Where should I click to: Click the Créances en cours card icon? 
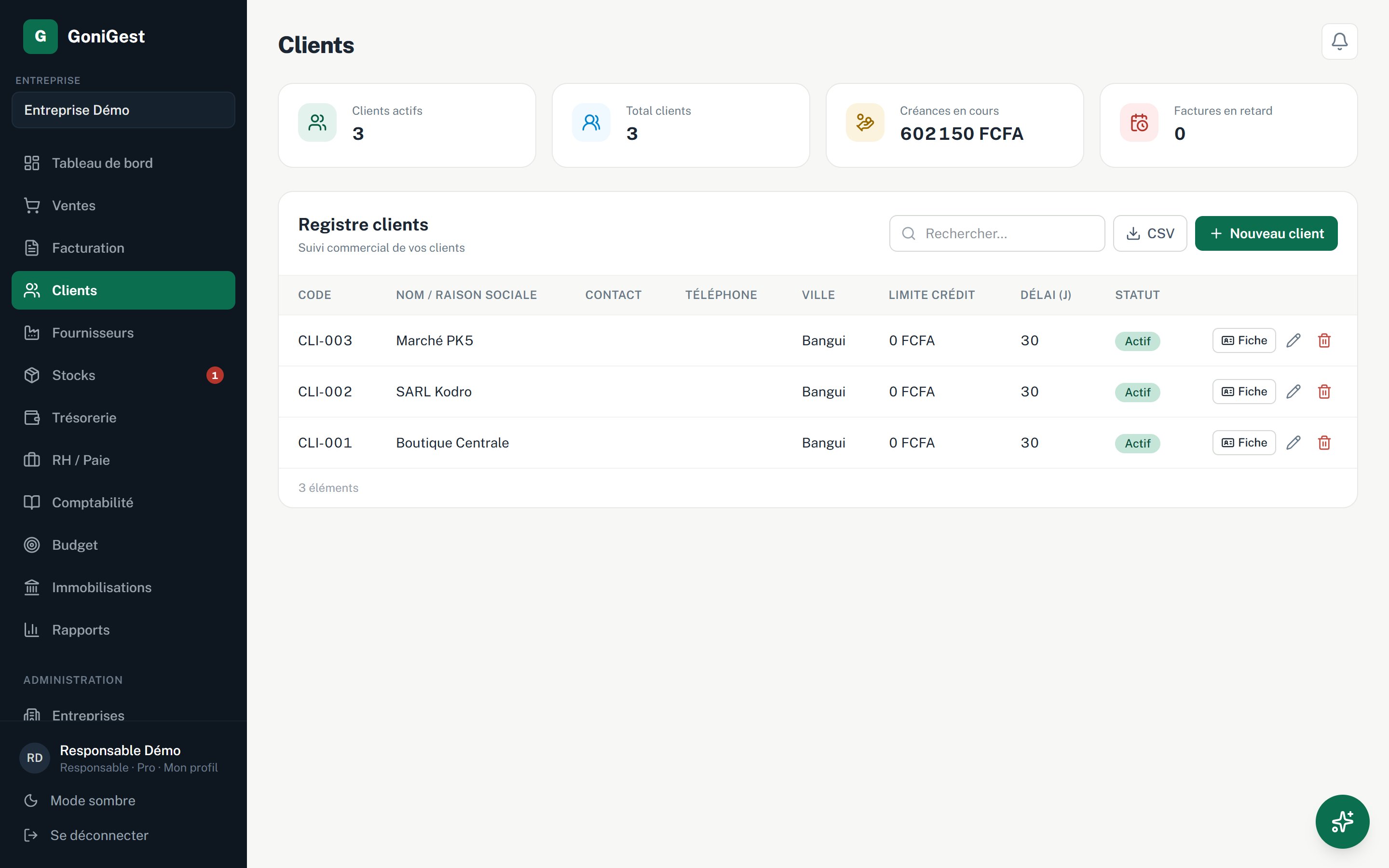tap(865, 122)
